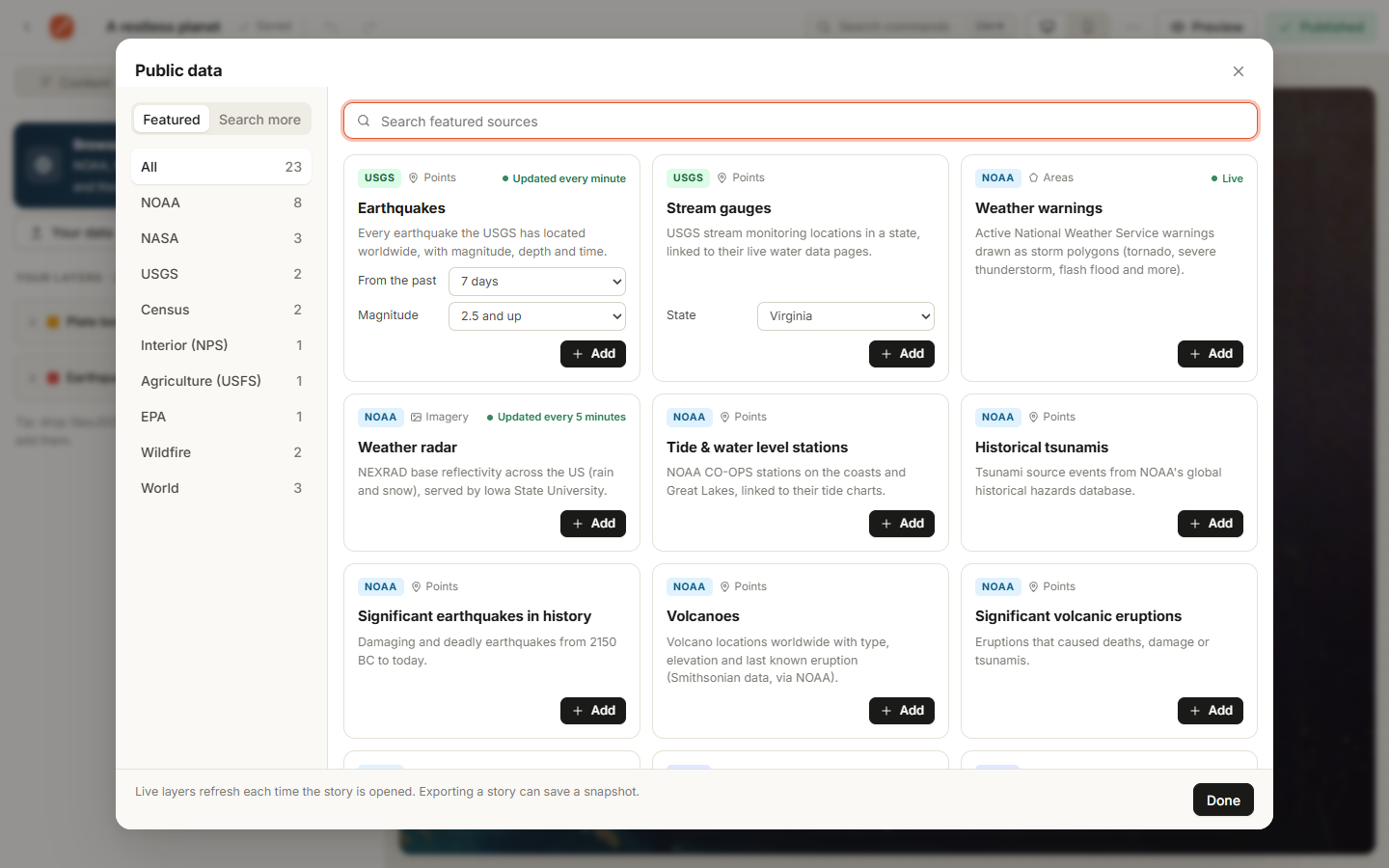Switch to the Search more tab

259,120
